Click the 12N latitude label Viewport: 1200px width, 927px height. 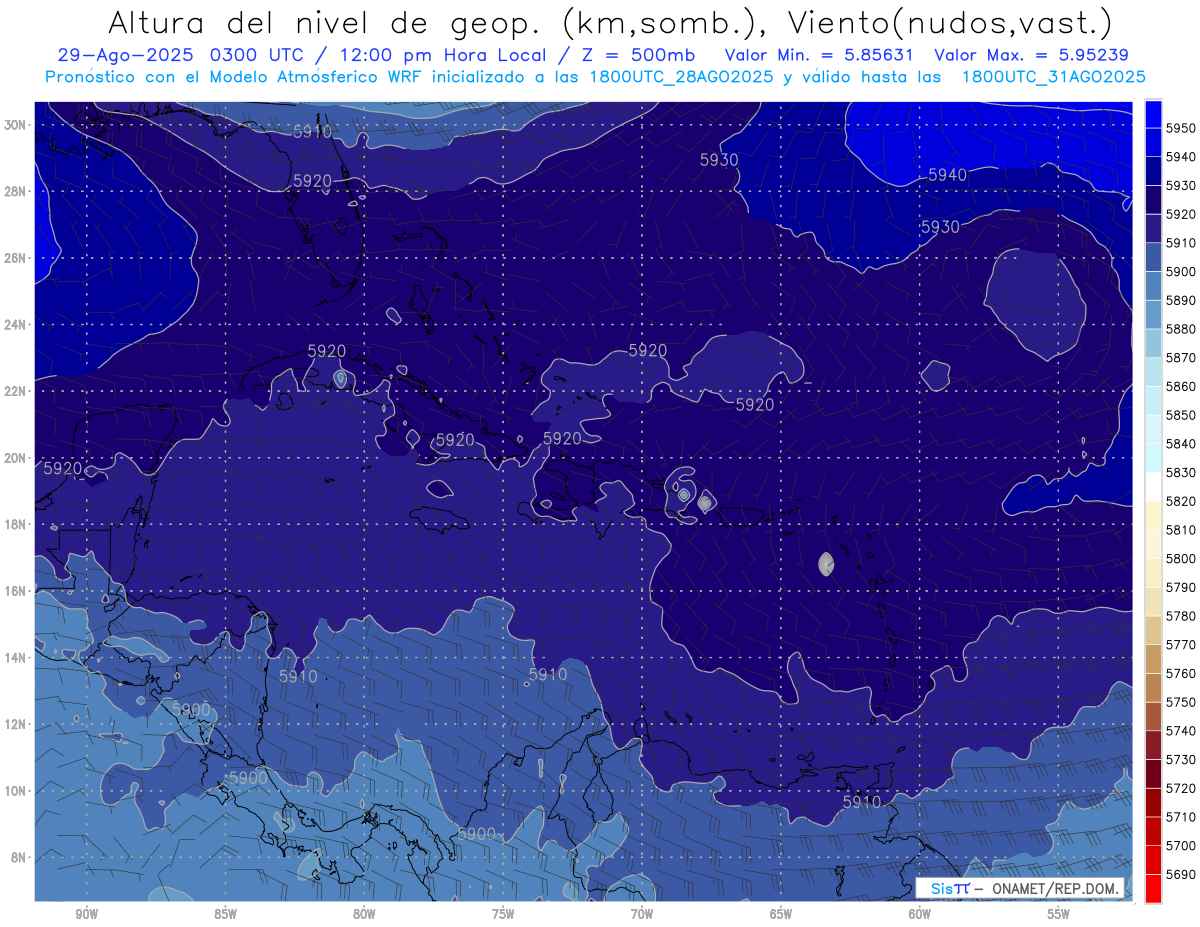click(x=14, y=724)
